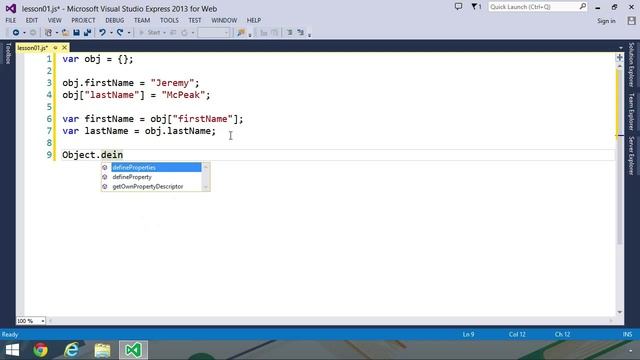This screenshot has width=640, height=360.
Task: Open the document tab list dropdown arrow
Action: [x=620, y=48]
